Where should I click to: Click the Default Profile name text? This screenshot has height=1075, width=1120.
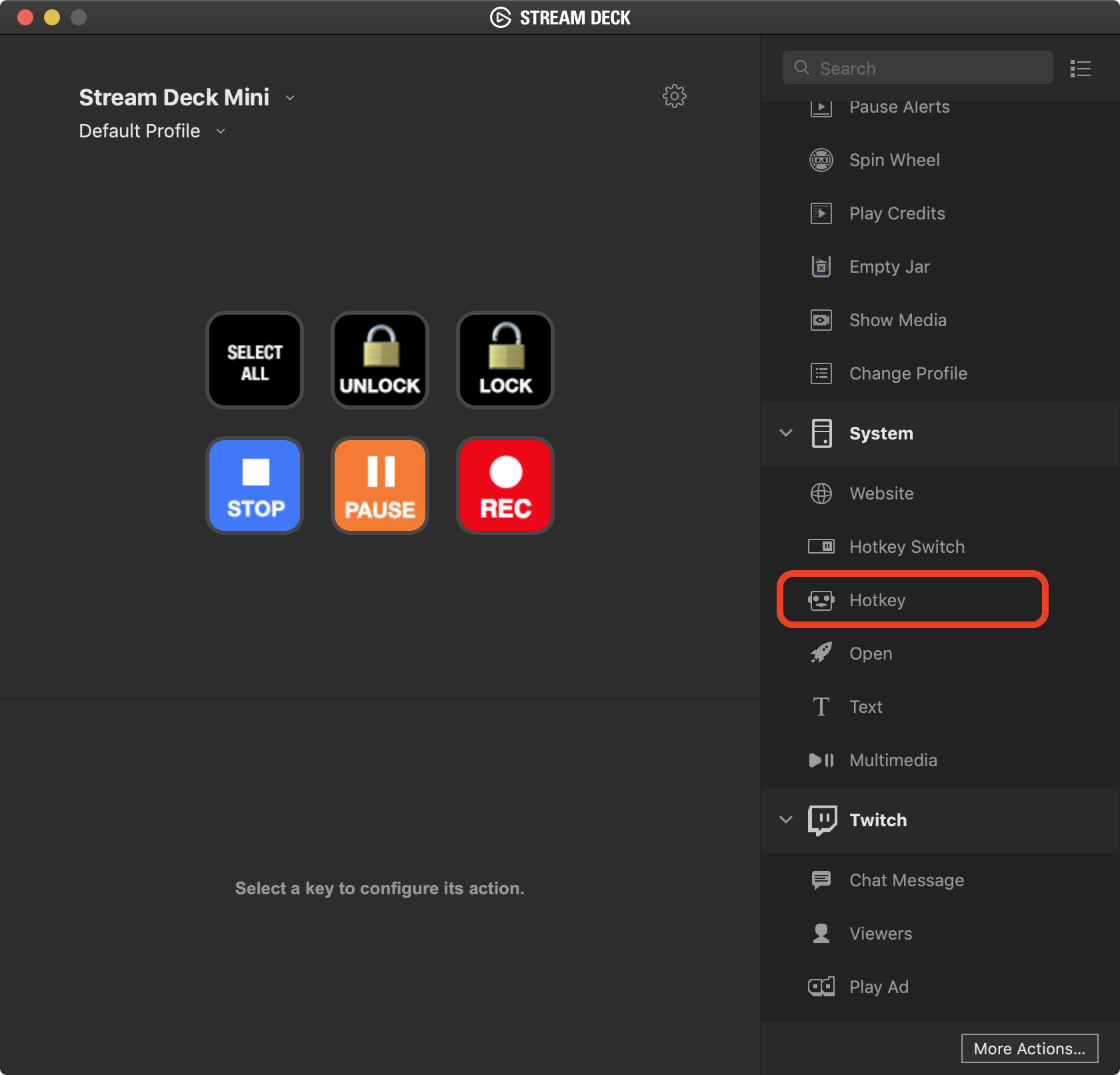(139, 131)
